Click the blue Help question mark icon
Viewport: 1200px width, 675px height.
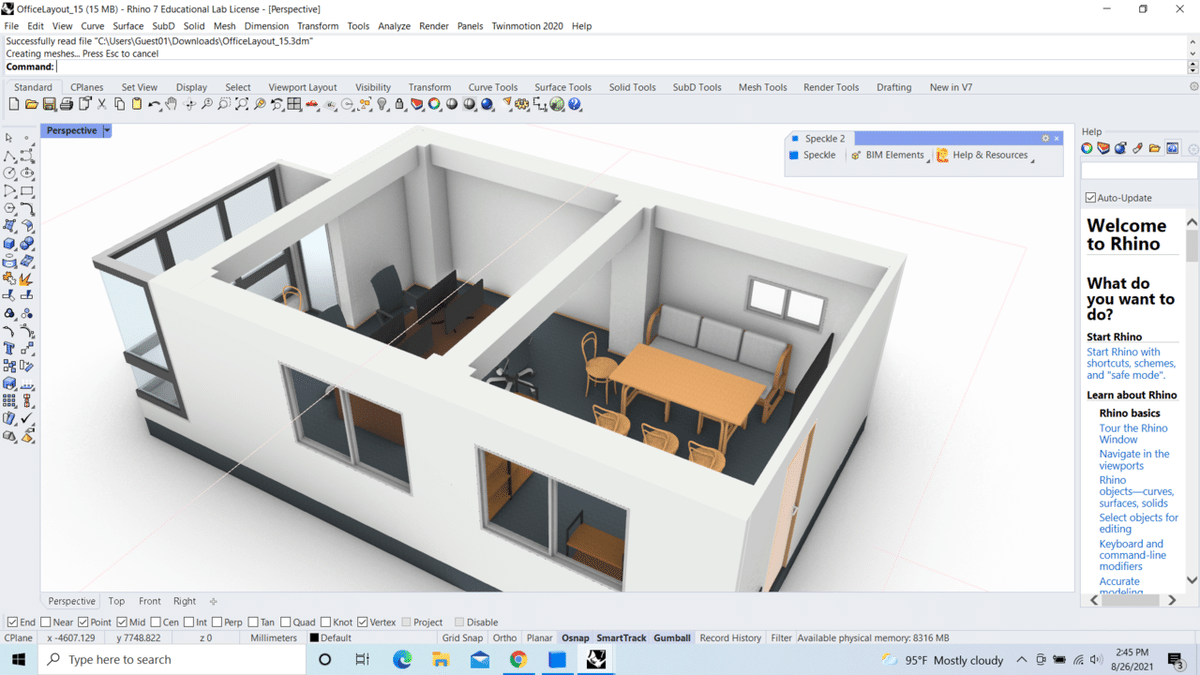click(574, 104)
